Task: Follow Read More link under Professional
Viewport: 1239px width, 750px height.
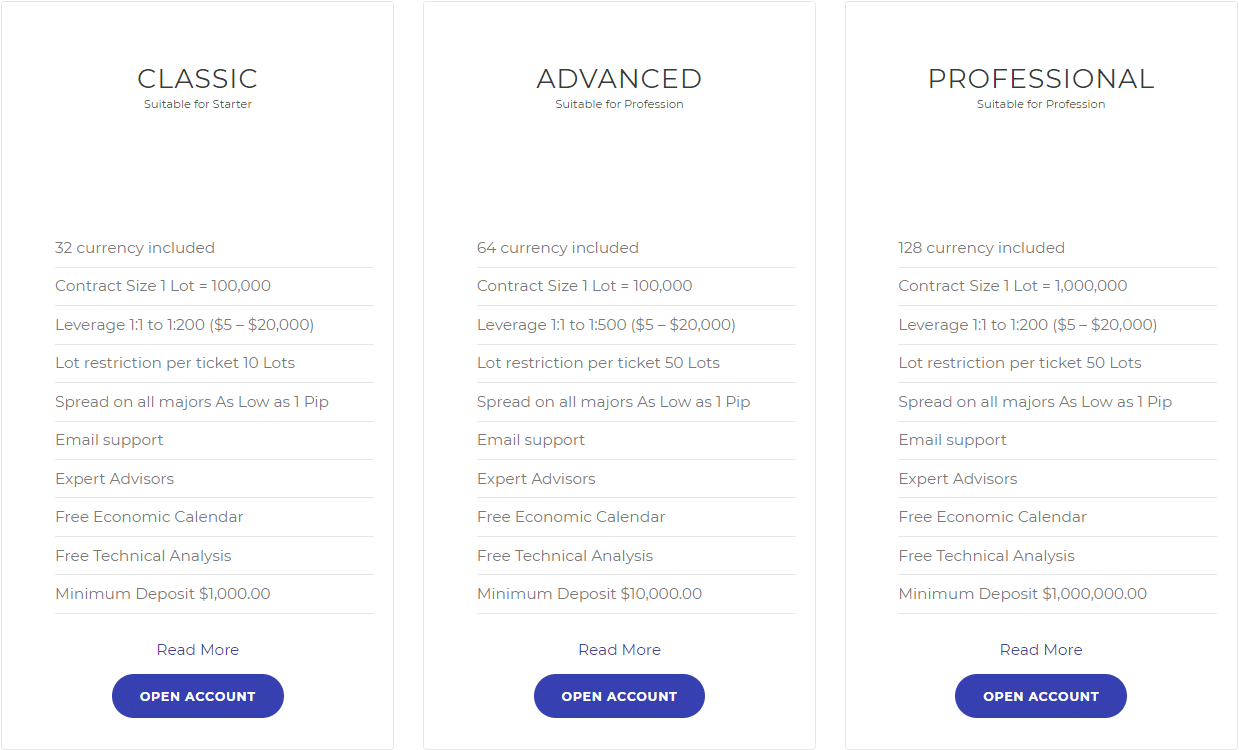Action: [x=1041, y=650]
